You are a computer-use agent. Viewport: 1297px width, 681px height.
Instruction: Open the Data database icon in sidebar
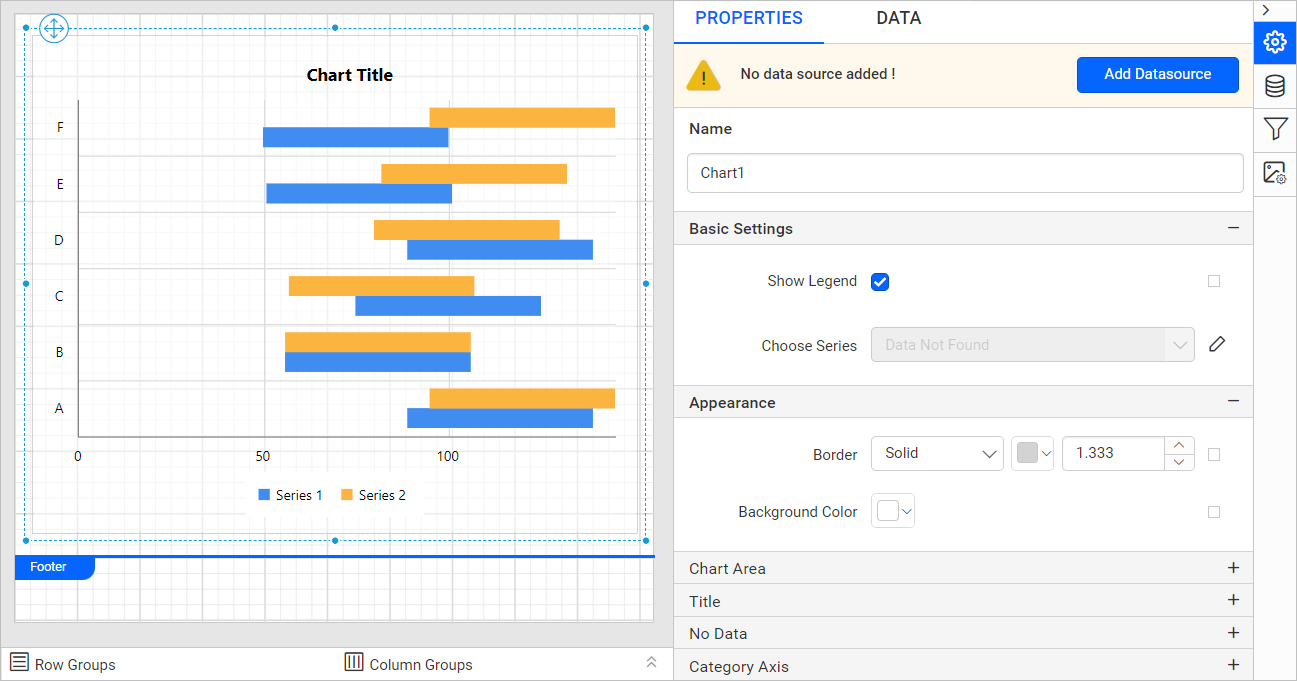click(x=1274, y=86)
